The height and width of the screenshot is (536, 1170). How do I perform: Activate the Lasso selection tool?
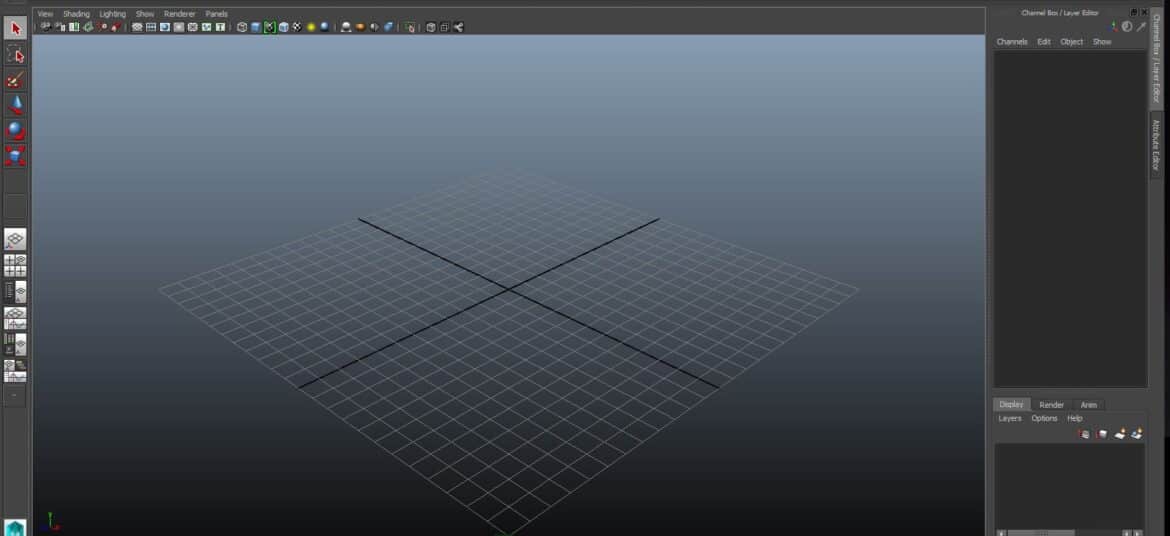16,54
